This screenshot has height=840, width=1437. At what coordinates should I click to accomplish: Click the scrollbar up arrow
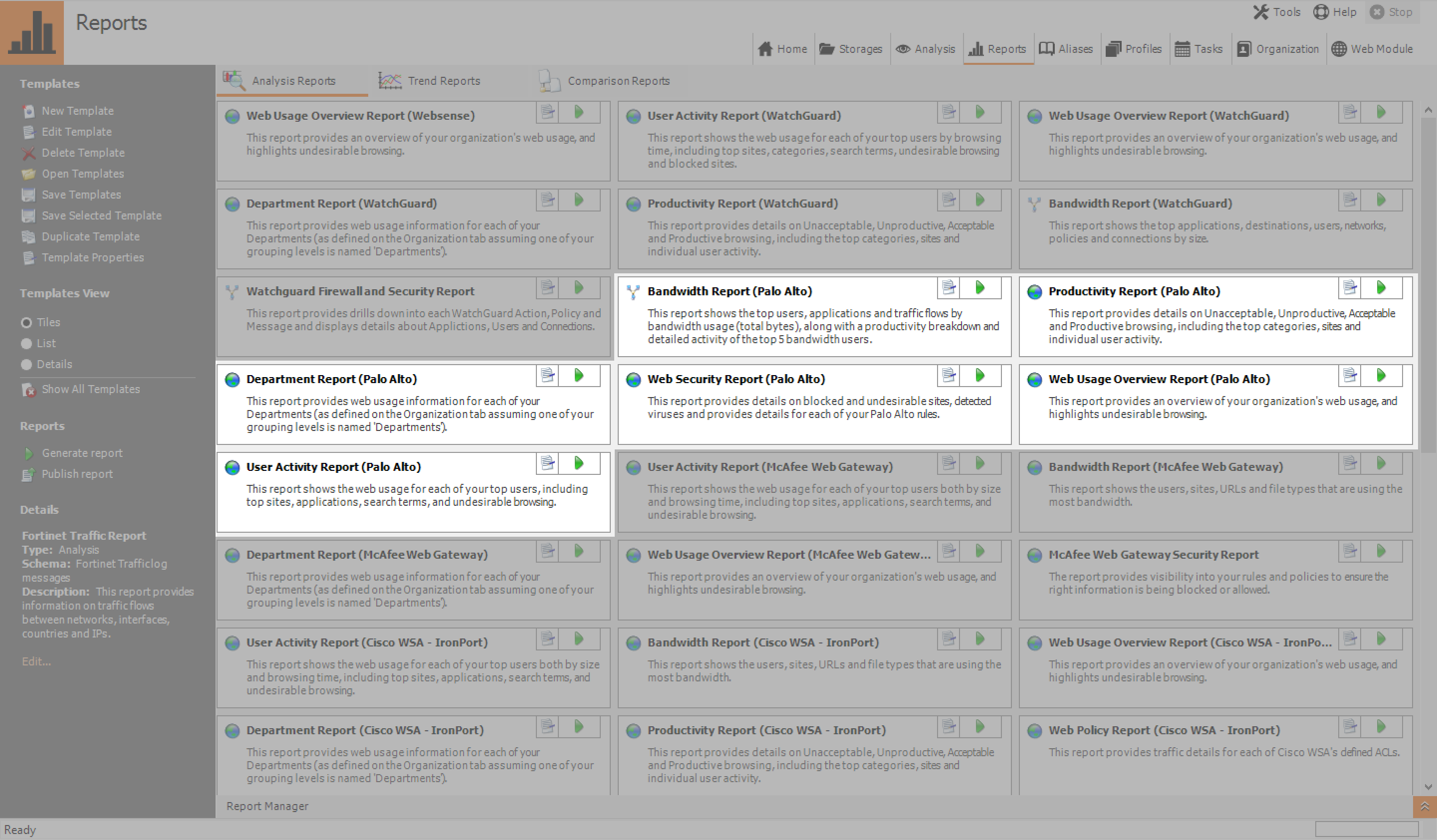pos(1428,109)
